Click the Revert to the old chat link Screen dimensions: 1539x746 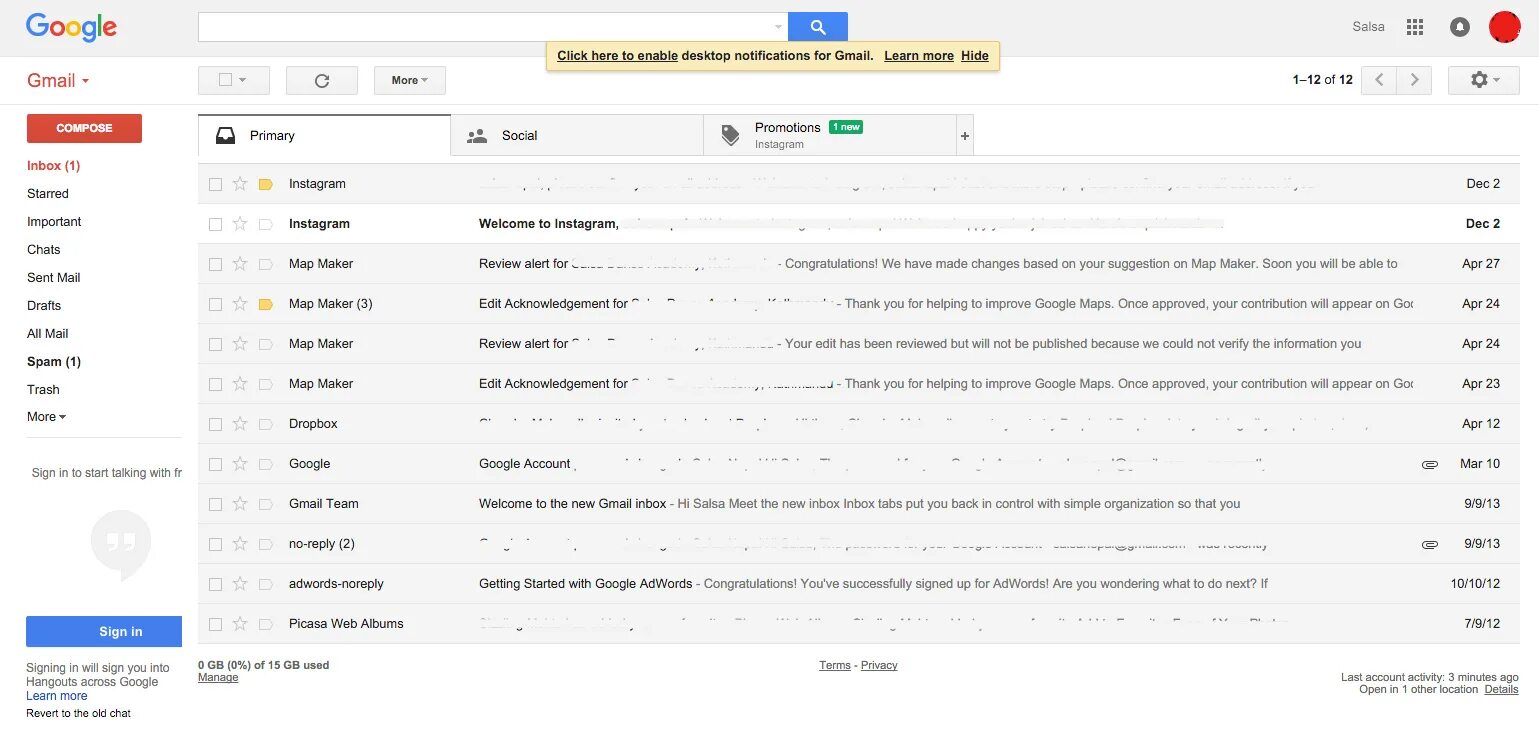pos(78,713)
